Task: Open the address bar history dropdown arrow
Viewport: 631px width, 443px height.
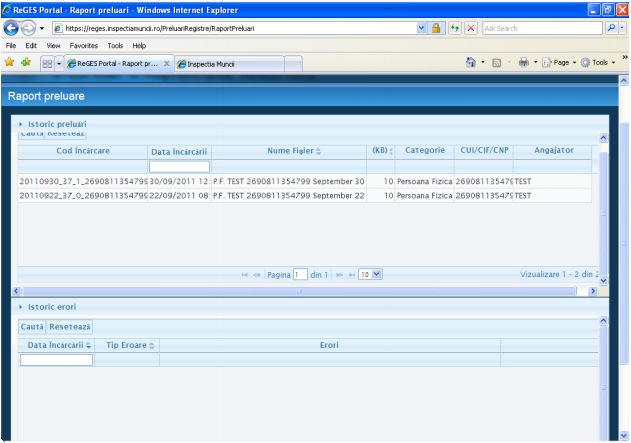Action: tap(421, 28)
